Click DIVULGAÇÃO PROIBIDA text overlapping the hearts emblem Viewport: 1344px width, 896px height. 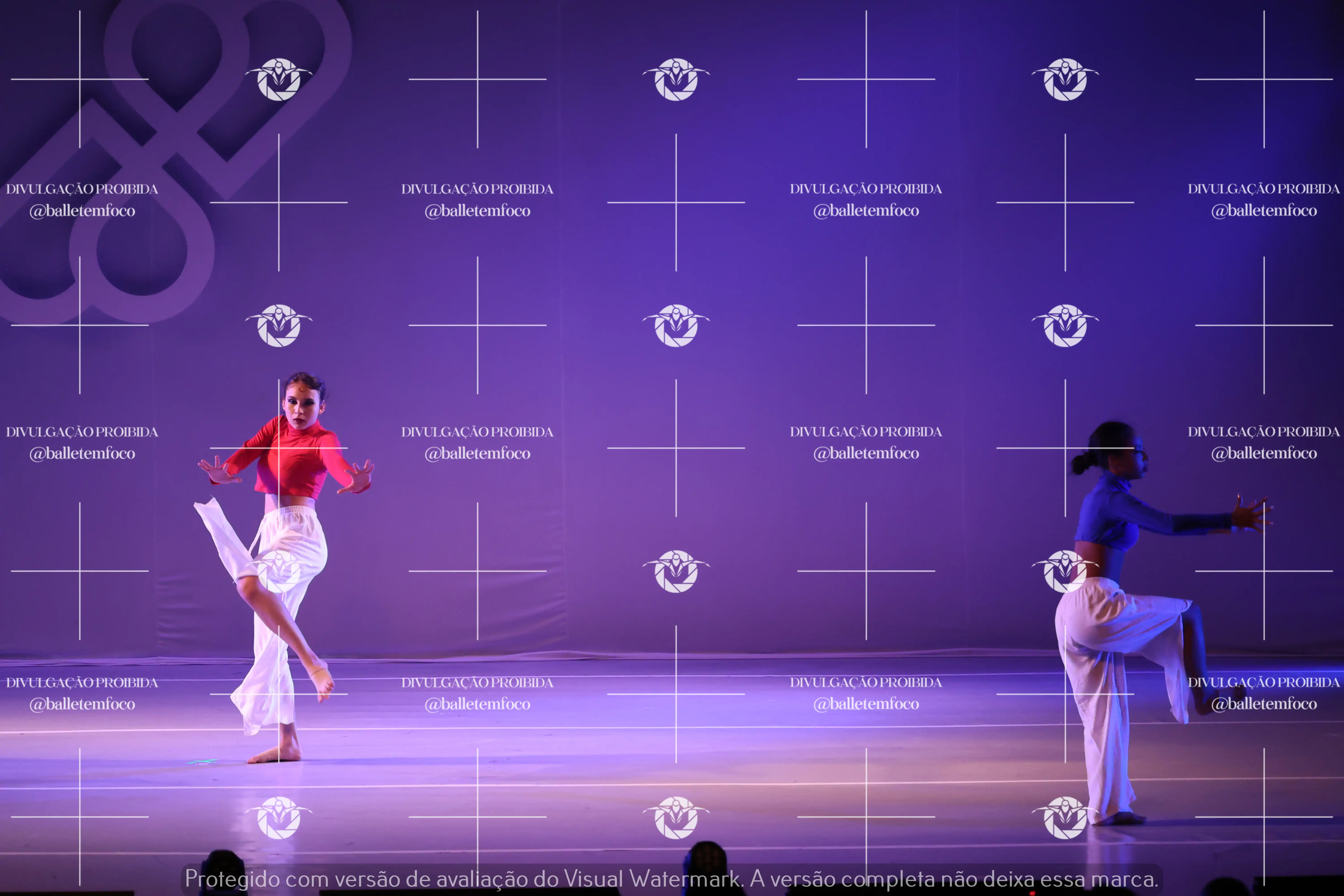pos(82,189)
